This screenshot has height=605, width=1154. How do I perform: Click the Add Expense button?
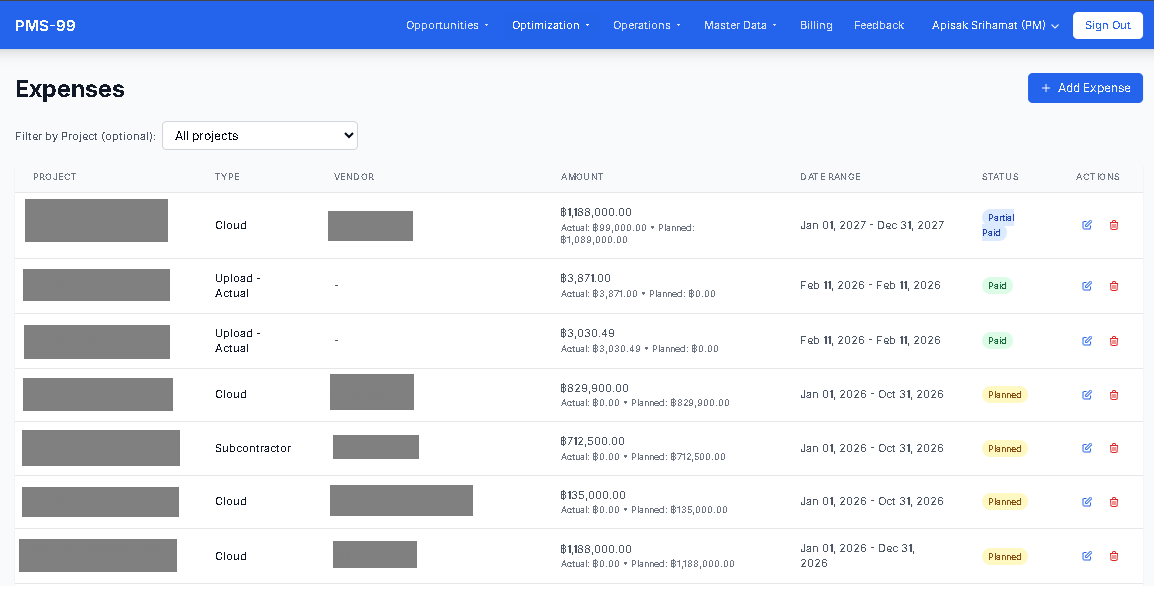click(1085, 88)
